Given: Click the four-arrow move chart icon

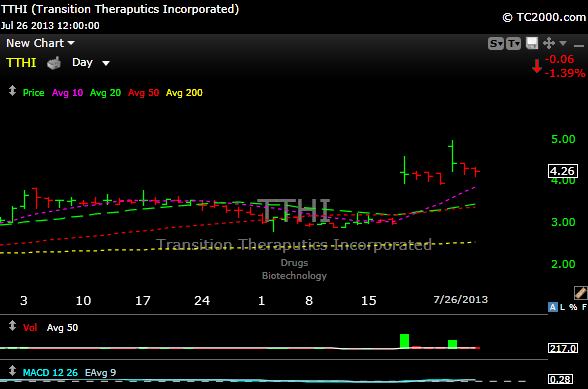Looking at the screenshot, I should [549, 44].
